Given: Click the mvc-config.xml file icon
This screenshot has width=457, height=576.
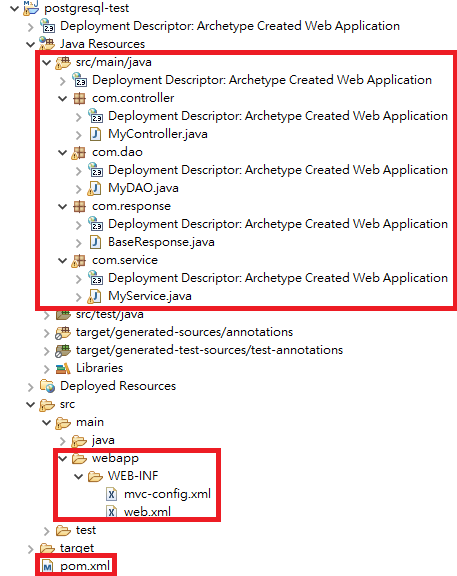Looking at the screenshot, I should (111, 494).
